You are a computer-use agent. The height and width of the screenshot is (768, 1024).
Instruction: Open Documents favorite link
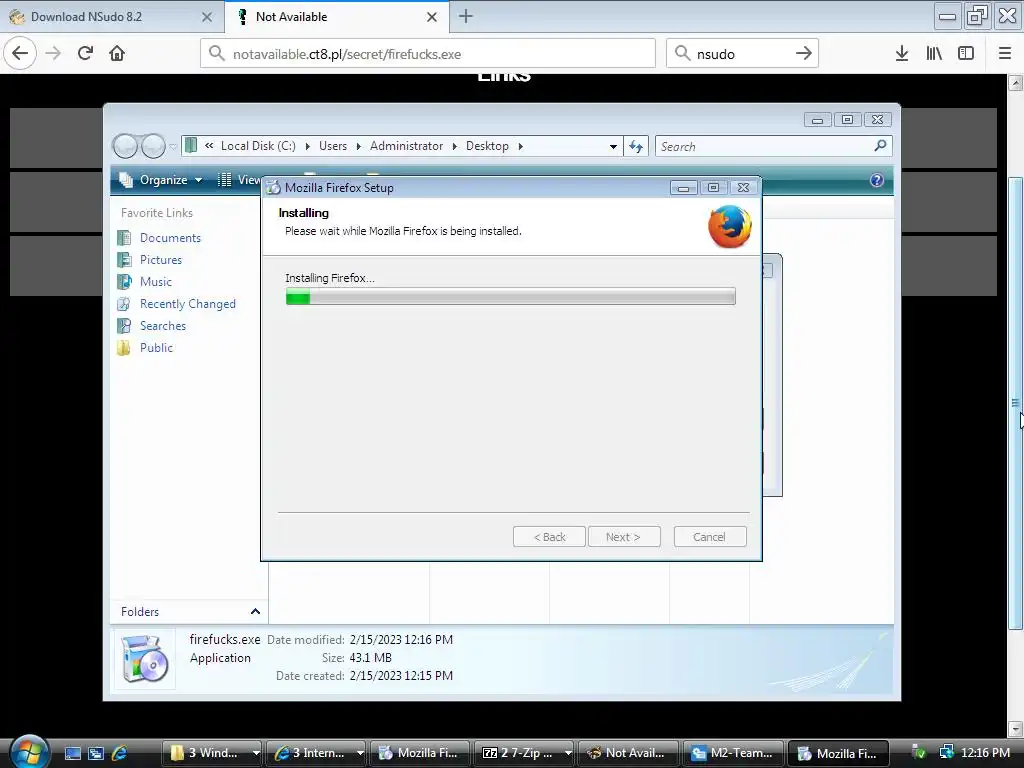tap(170, 238)
